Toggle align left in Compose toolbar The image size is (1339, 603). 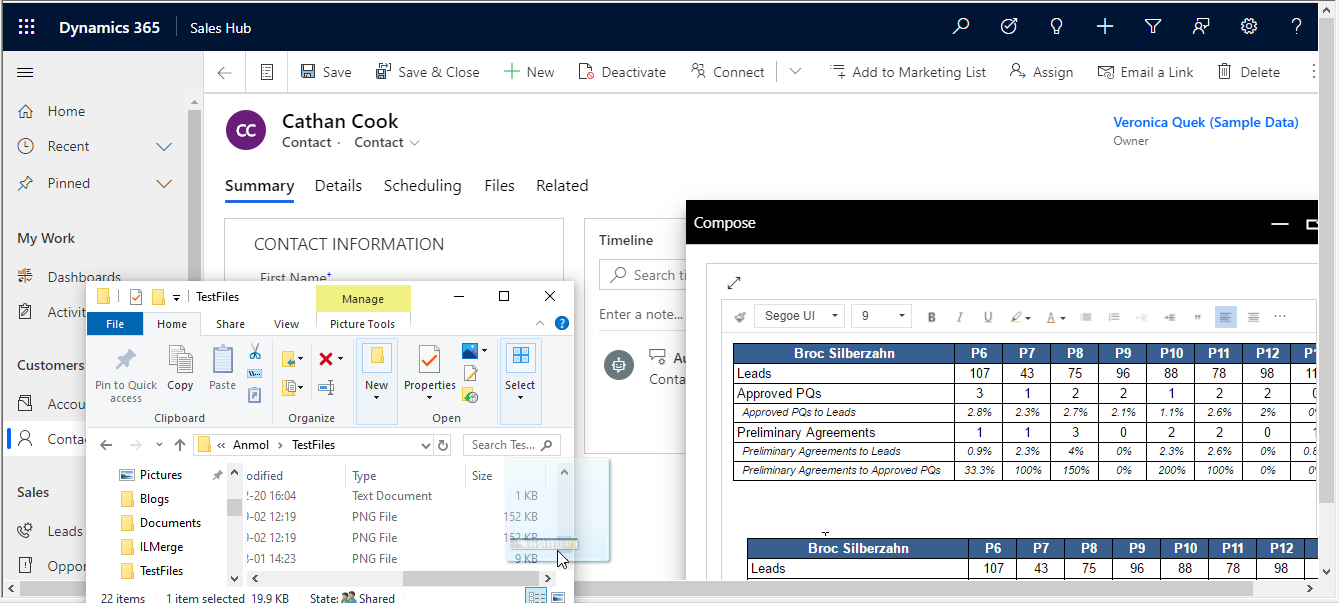(1226, 317)
